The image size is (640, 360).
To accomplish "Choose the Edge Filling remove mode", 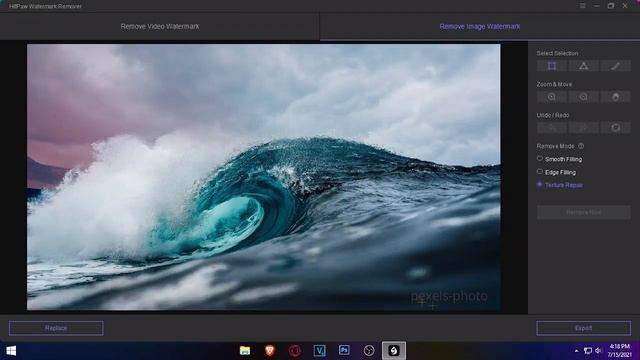I will coord(556,172).
